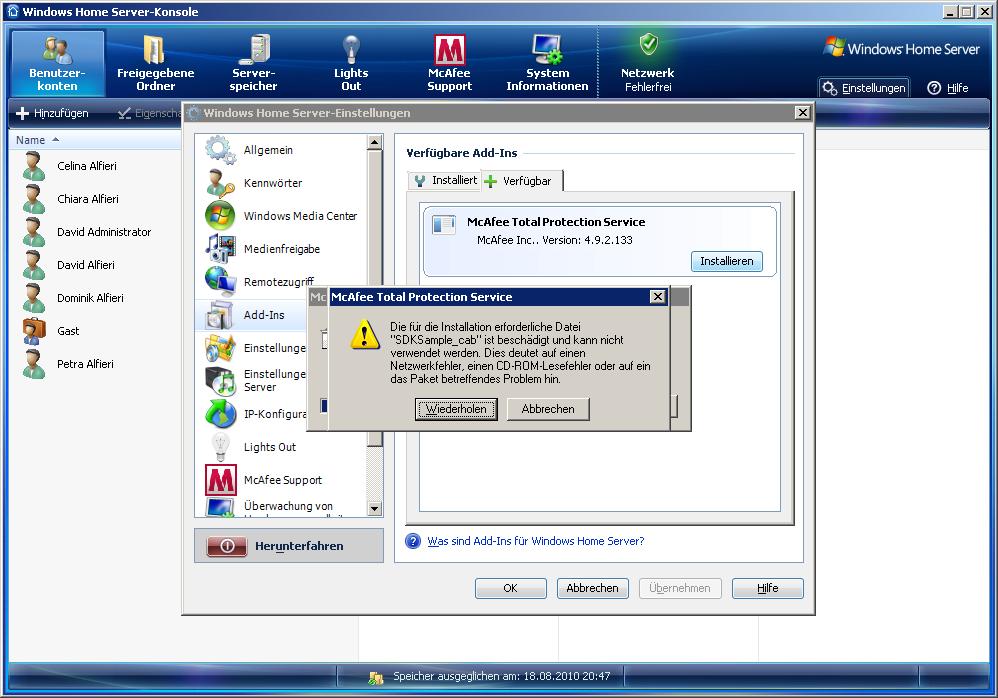Image resolution: width=998 pixels, height=698 pixels.
Task: Click the Medienfreigabe icon
Action: (220, 249)
